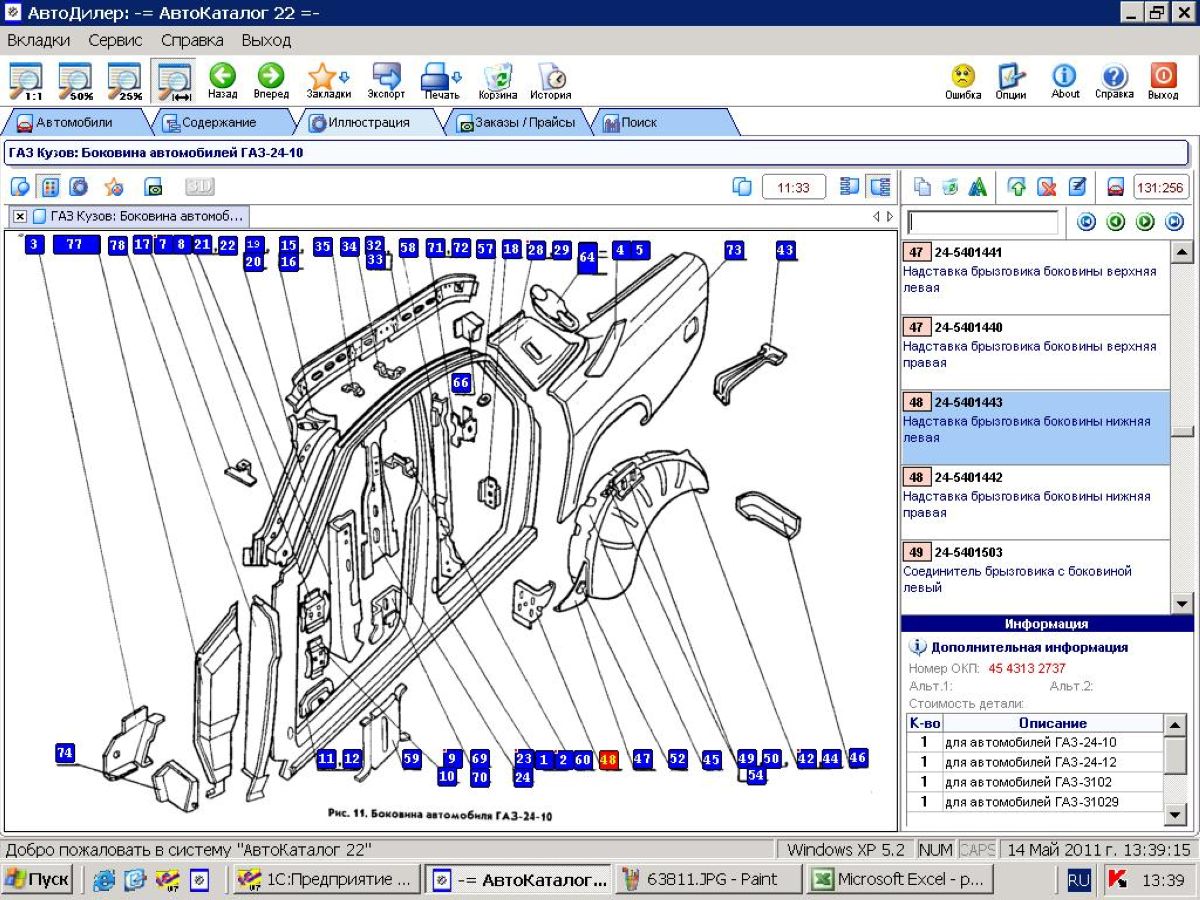
Task: Click the green up-arrow icon
Action: [x=1017, y=187]
